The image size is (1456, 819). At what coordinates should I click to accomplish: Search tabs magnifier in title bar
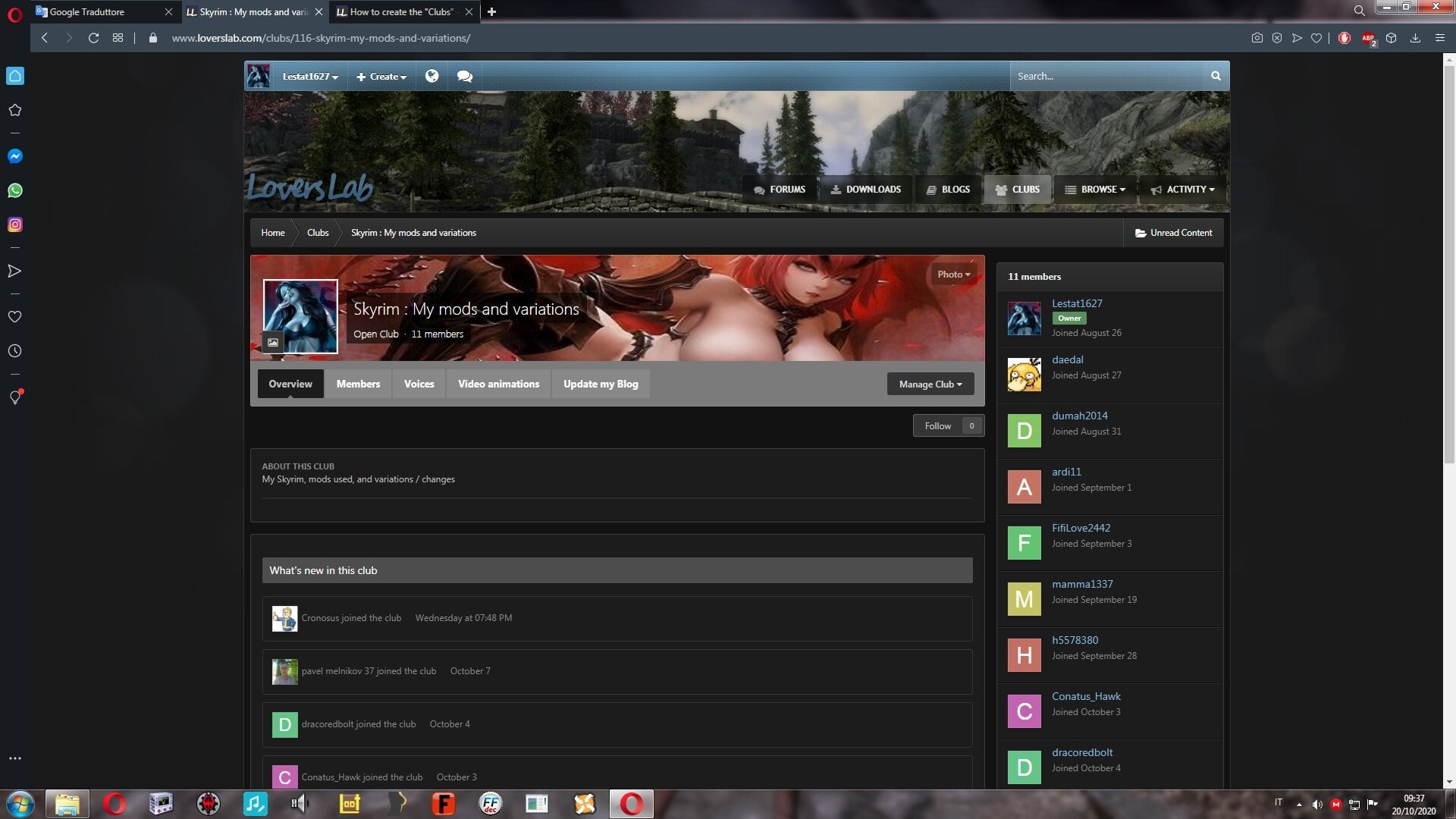pos(1359,11)
